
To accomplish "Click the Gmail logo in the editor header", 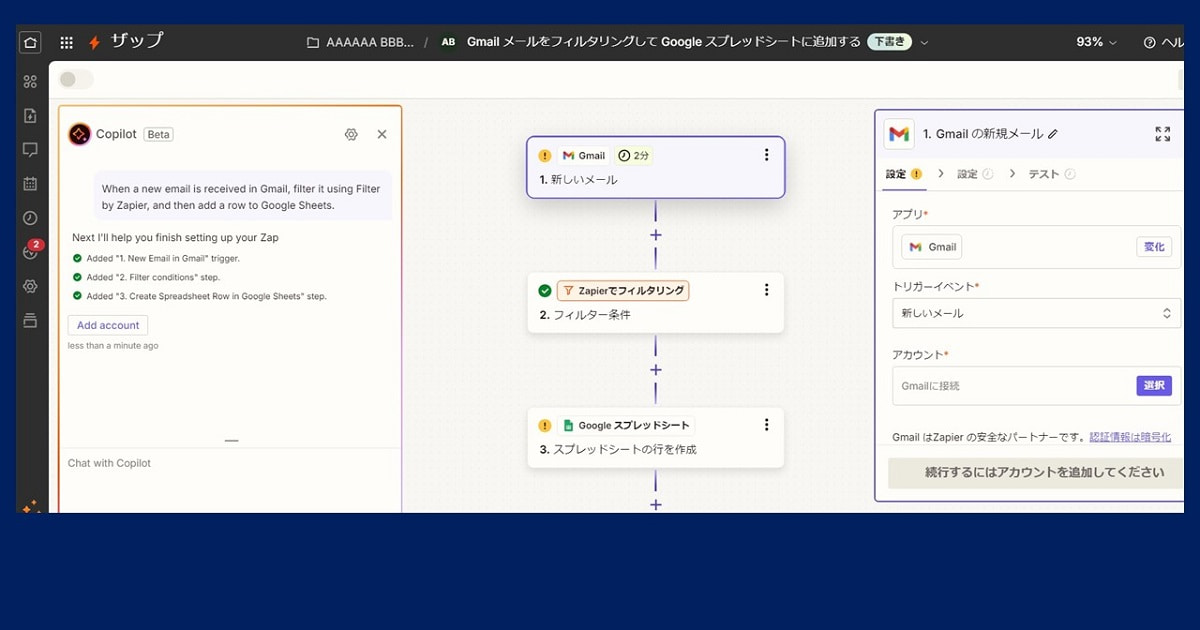I will (x=899, y=134).
